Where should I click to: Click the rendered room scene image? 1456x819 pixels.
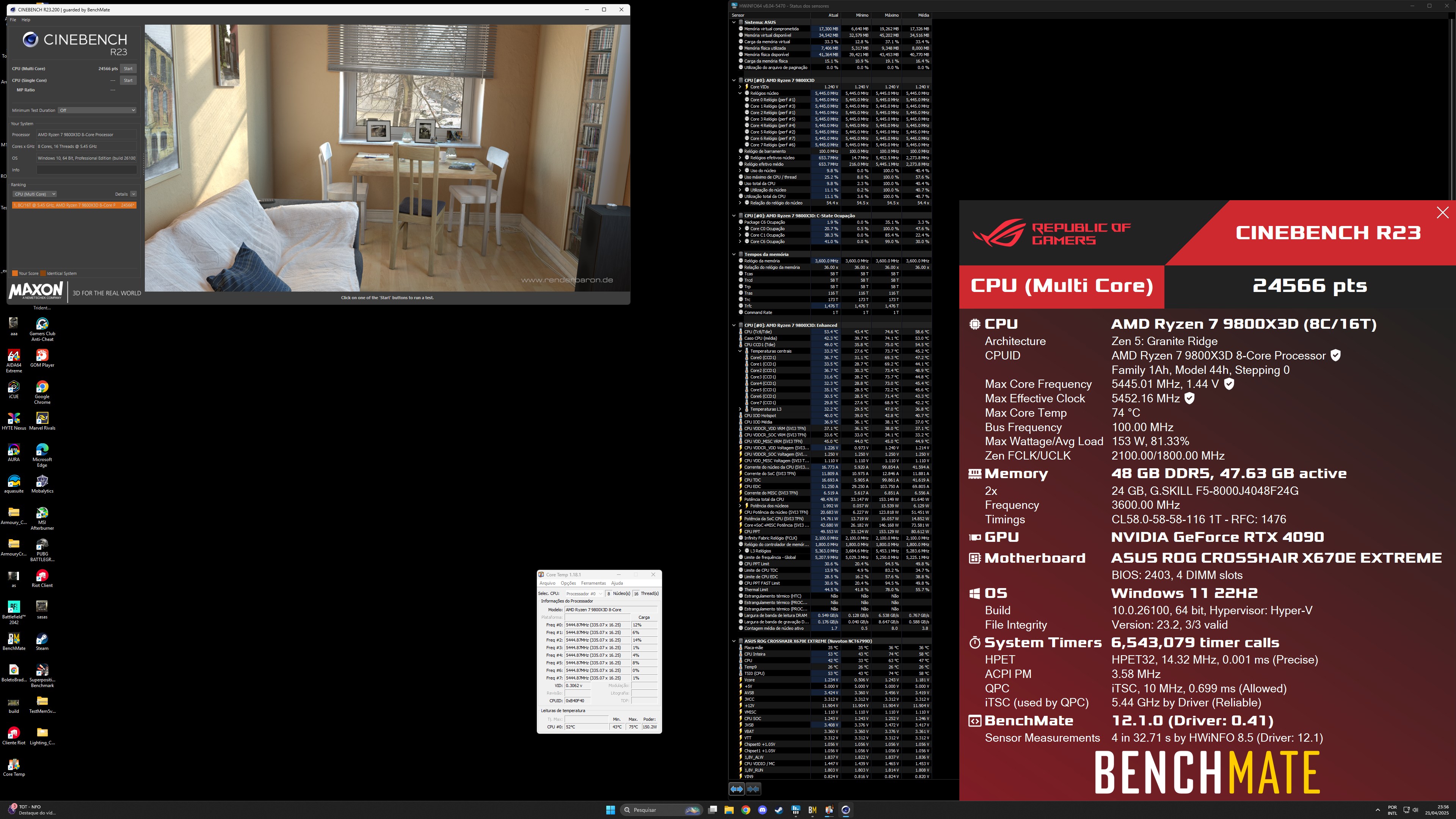[387, 158]
